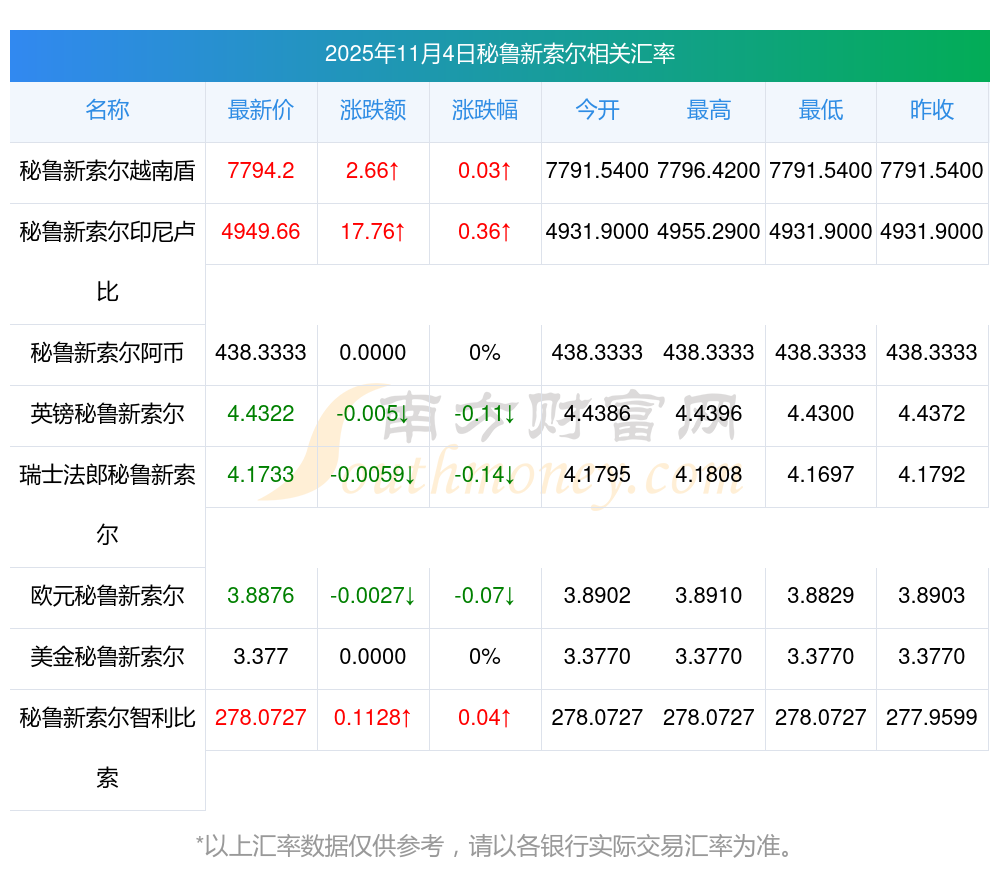Open the 欧元秘鲁新索尔 row name
Image resolution: width=1000 pixels, height=877 pixels.
pos(107,596)
